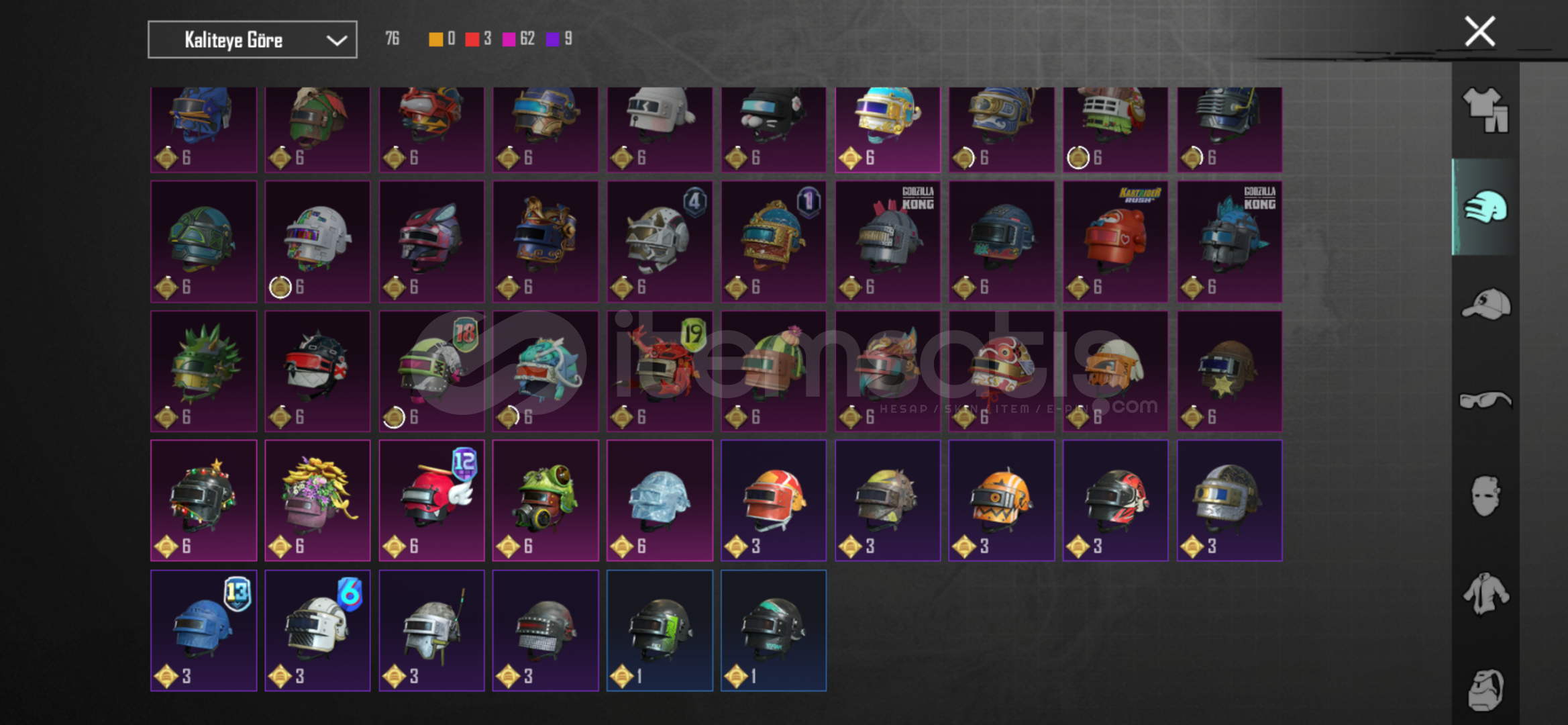This screenshot has width=1568, height=725.
Task: Select the ice crystal helmet
Action: [660, 501]
